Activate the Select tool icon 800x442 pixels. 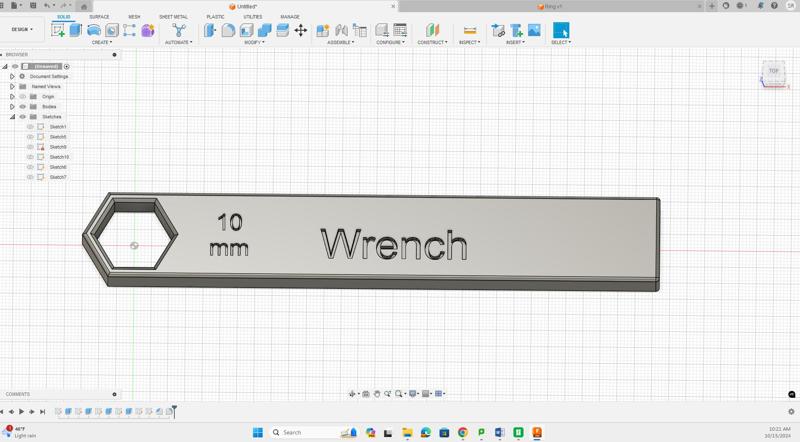click(x=560, y=30)
